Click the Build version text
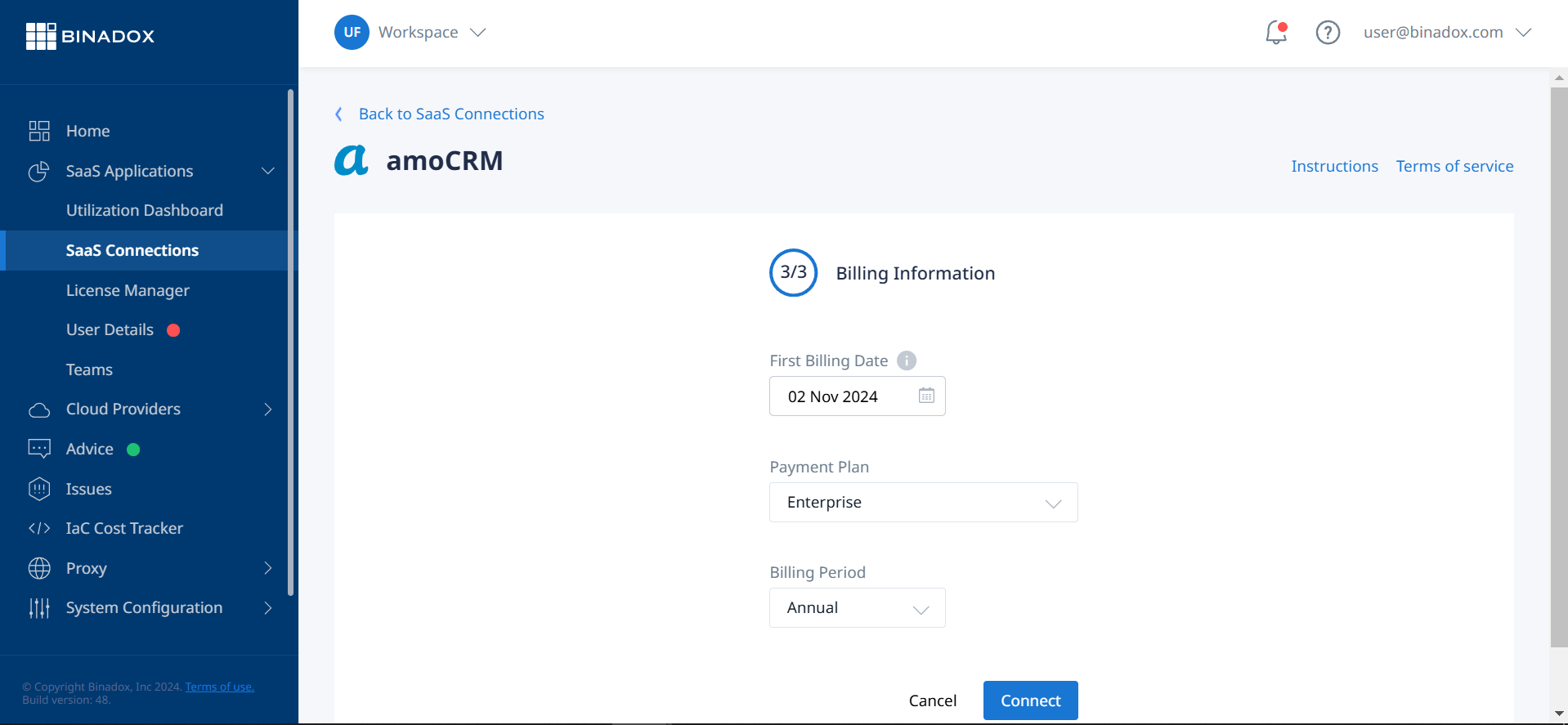 (x=66, y=700)
